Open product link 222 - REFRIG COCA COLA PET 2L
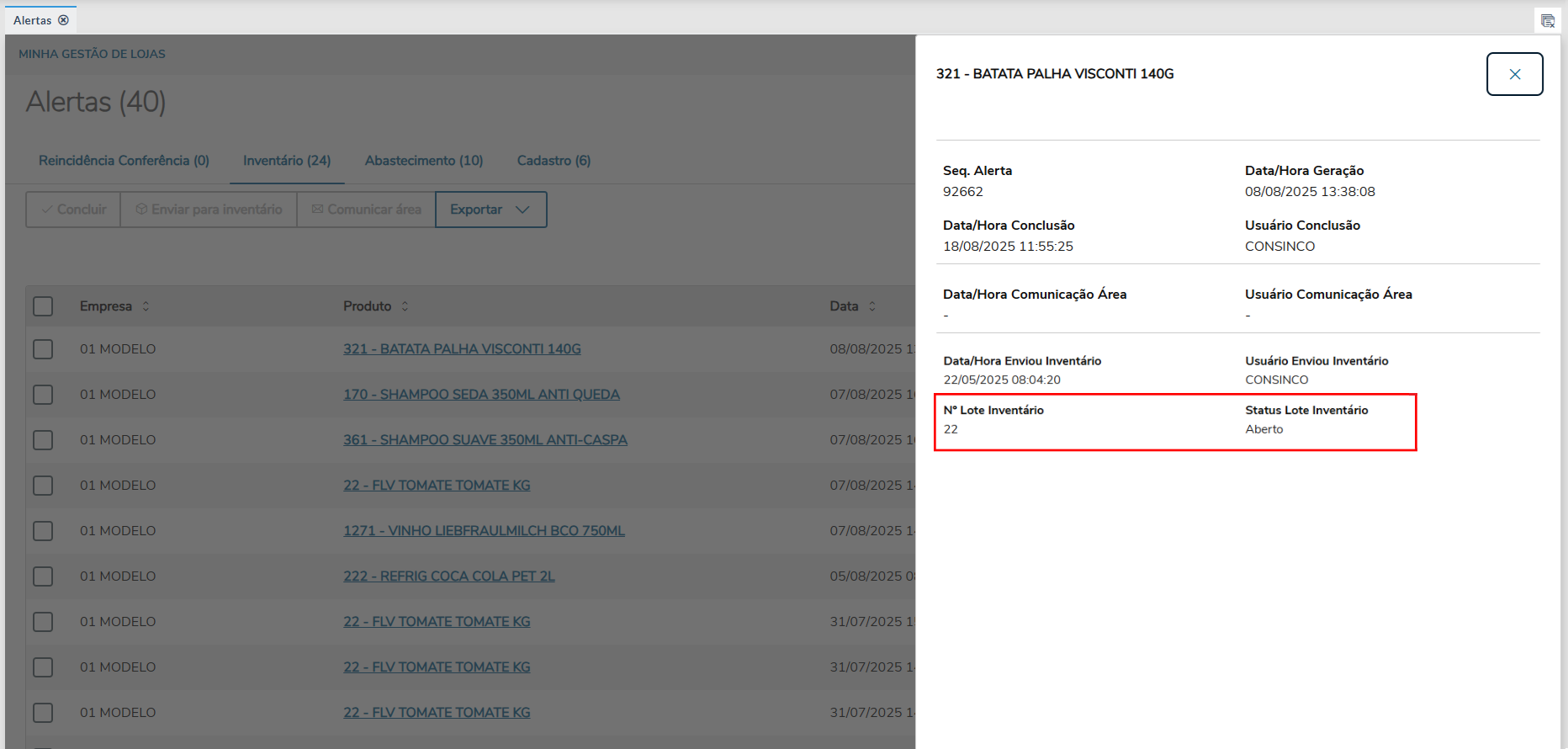This screenshot has width=1568, height=749. (449, 576)
